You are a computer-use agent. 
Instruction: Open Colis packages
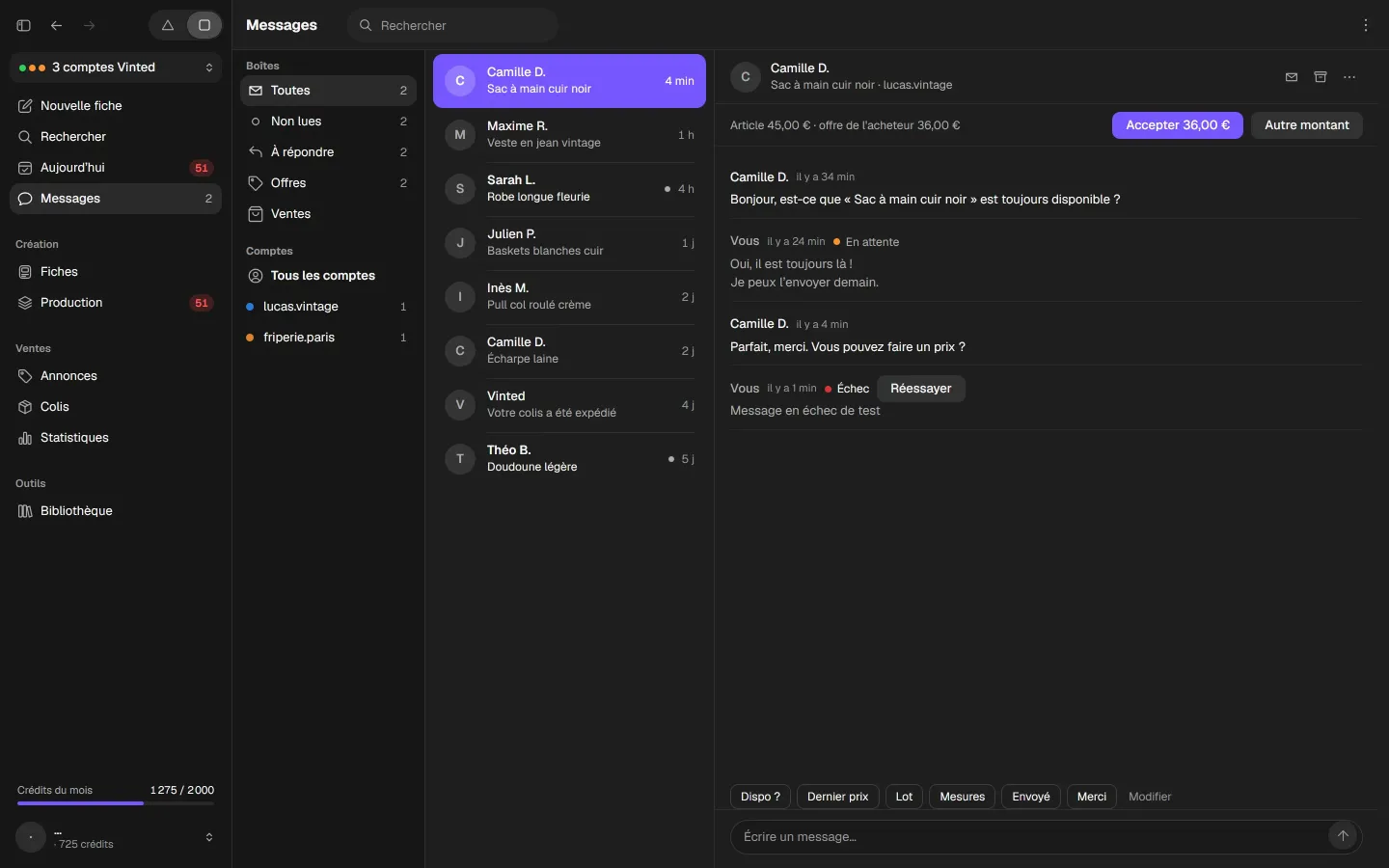pyautogui.click(x=116, y=407)
